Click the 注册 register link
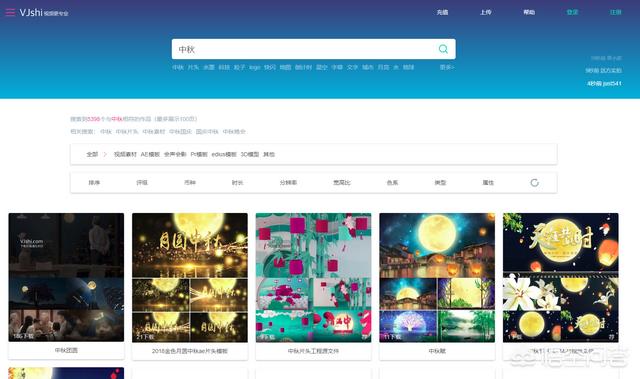 pyautogui.click(x=616, y=12)
